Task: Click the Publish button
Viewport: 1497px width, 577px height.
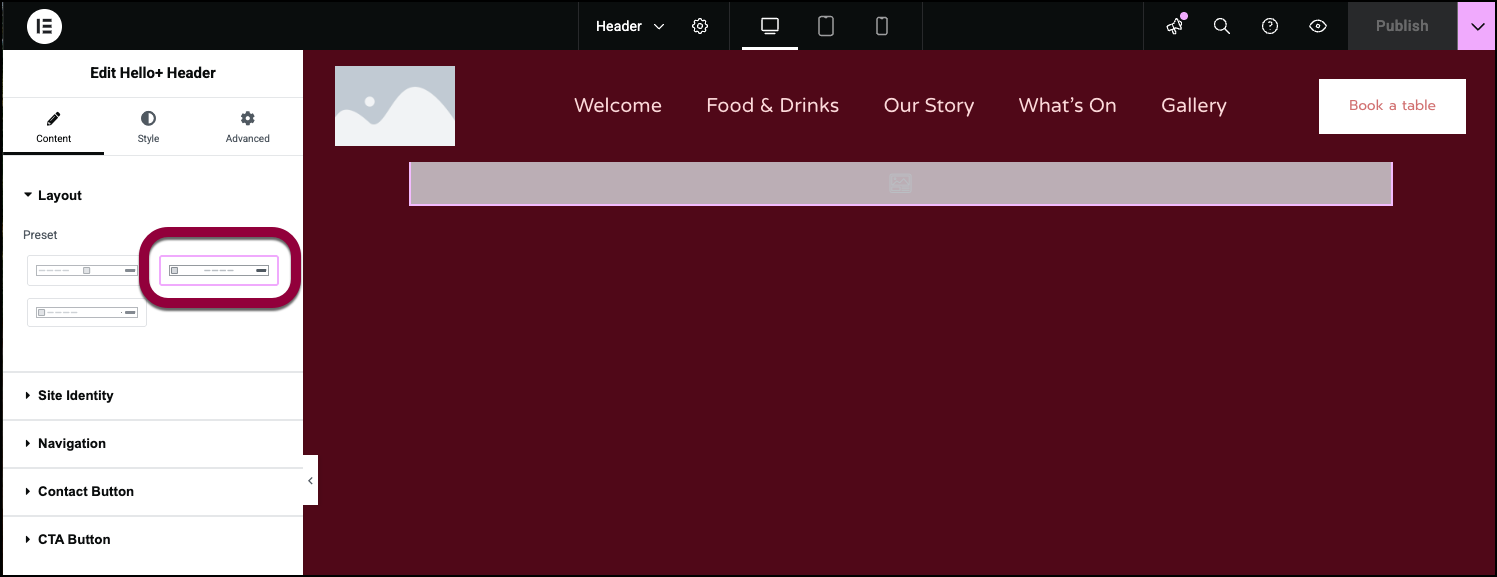Action: click(x=1401, y=26)
